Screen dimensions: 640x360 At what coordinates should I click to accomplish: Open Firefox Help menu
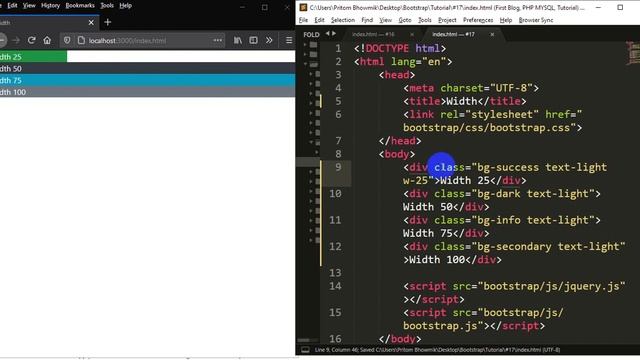pyautogui.click(x=125, y=6)
